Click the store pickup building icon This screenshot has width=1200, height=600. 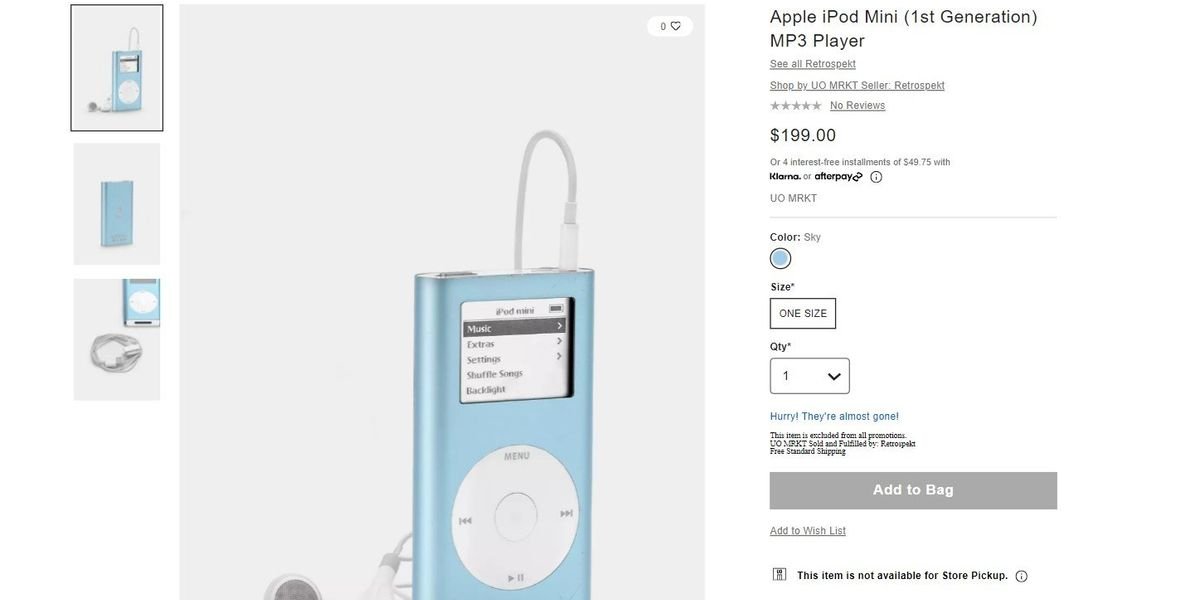780,575
